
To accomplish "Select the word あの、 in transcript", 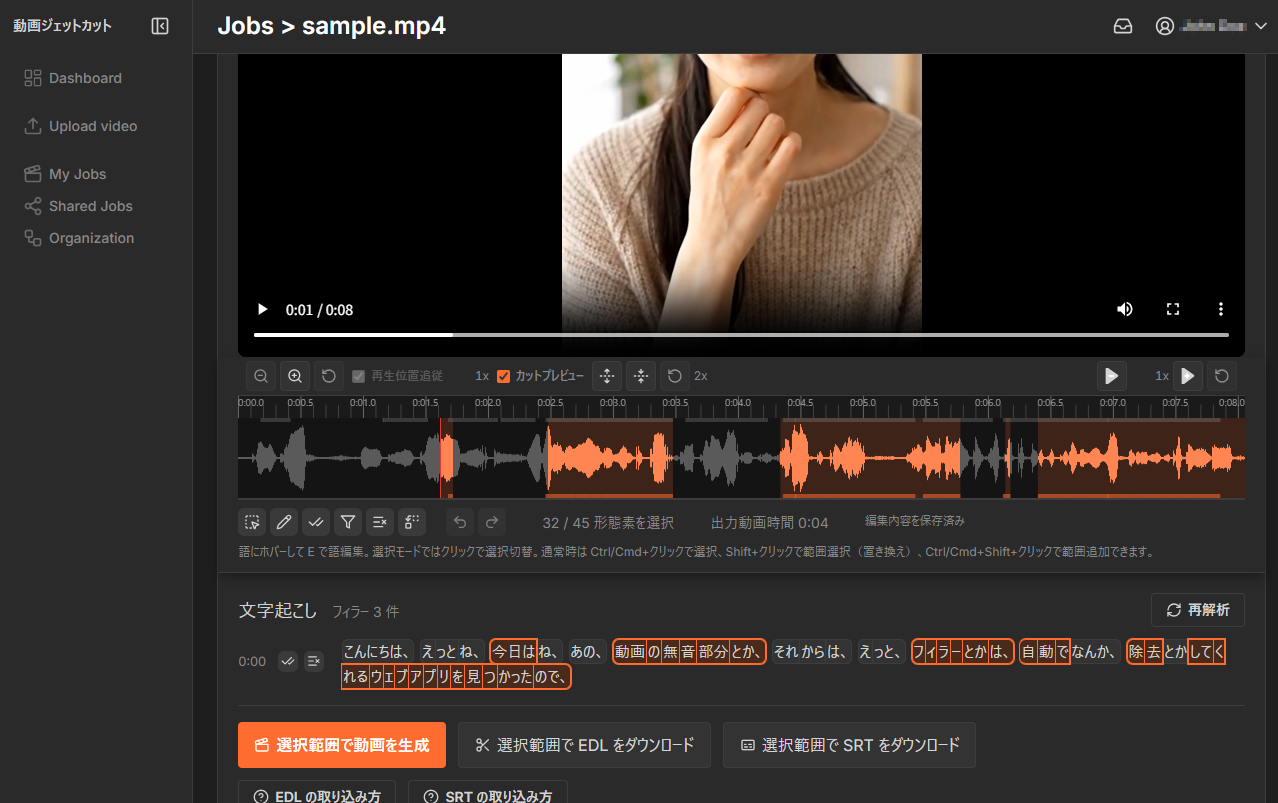I will pyautogui.click(x=588, y=652).
